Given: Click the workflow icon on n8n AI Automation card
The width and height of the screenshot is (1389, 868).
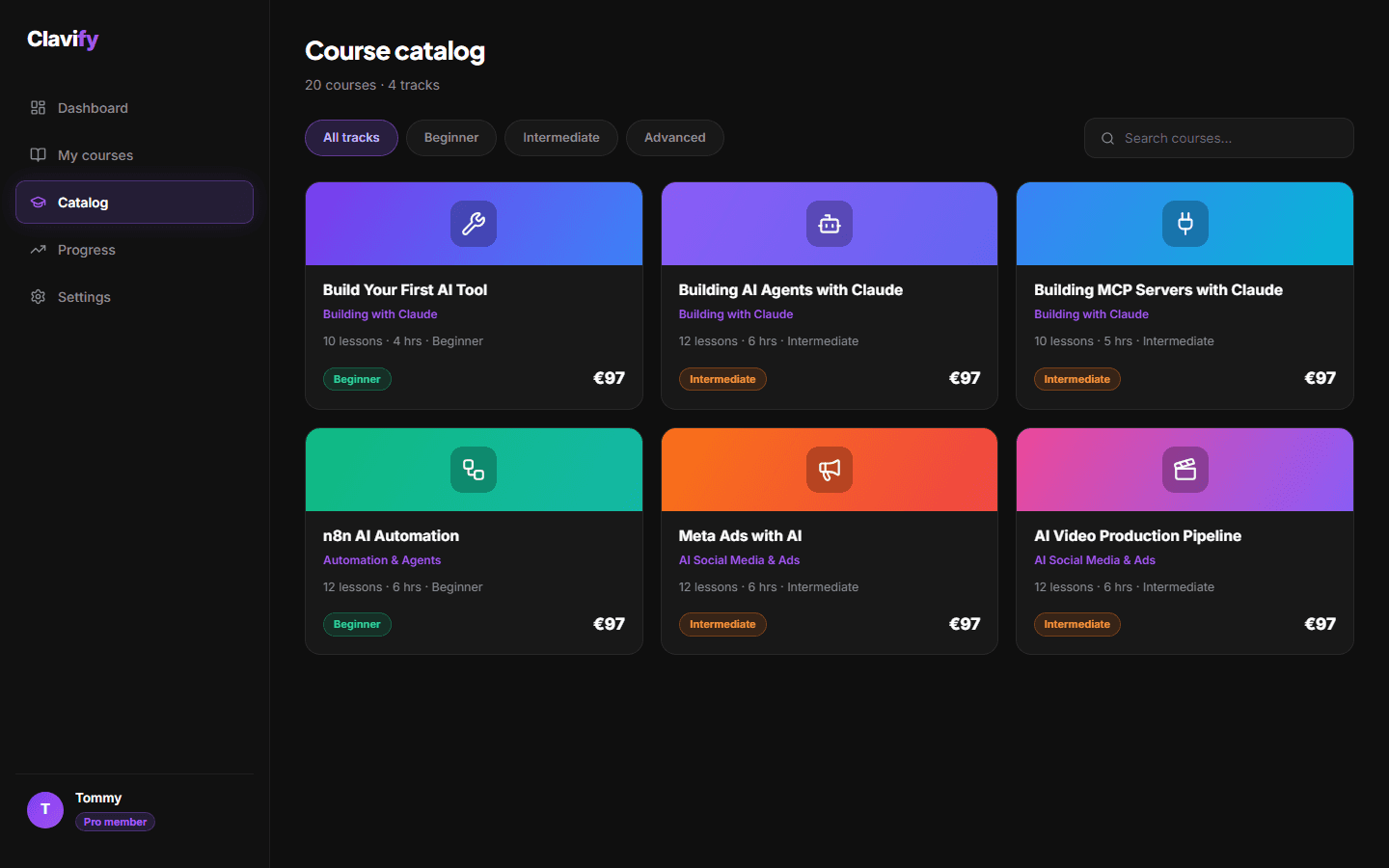Looking at the screenshot, I should (474, 470).
